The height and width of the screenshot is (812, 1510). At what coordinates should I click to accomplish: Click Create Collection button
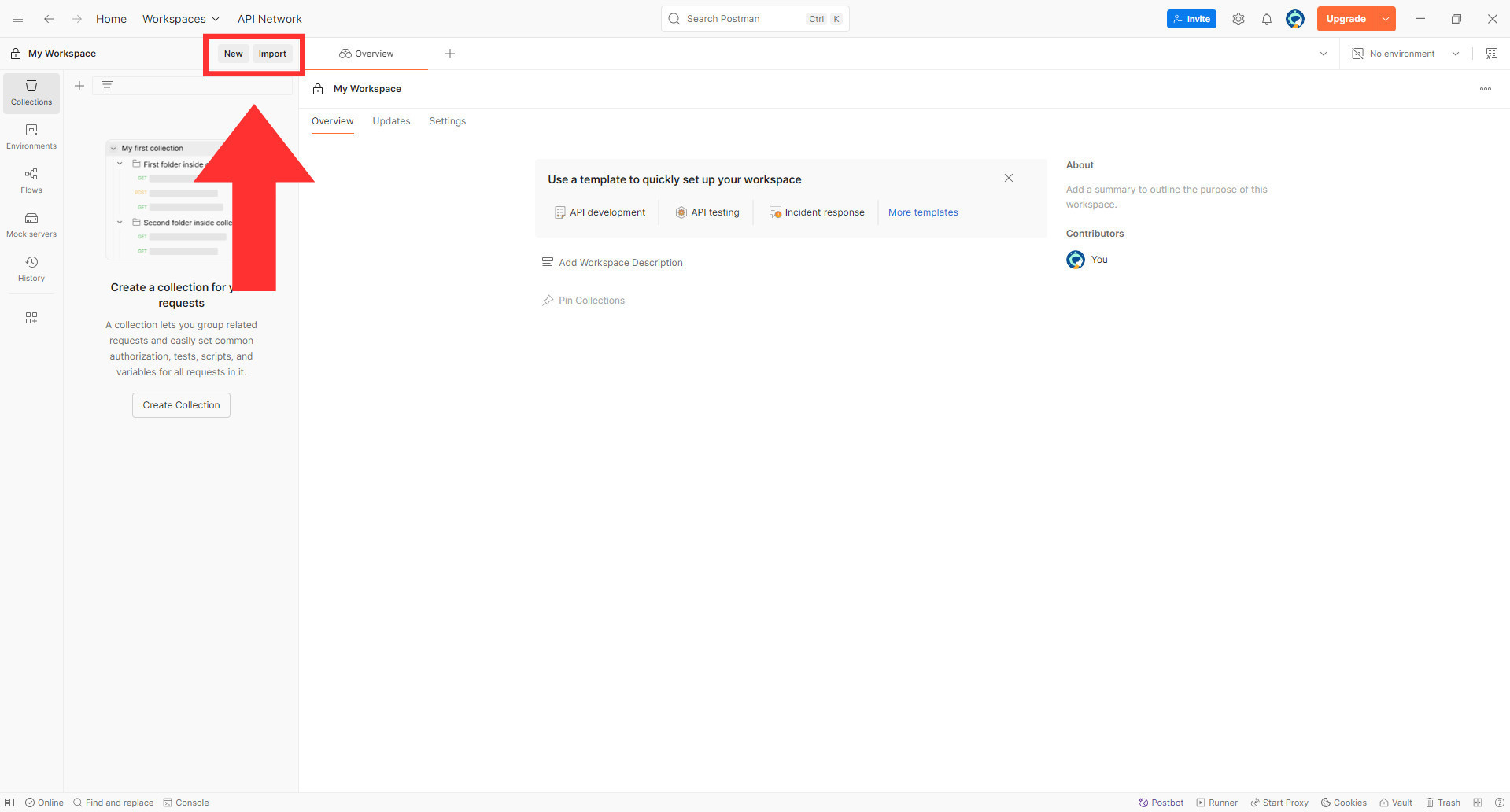coord(181,405)
